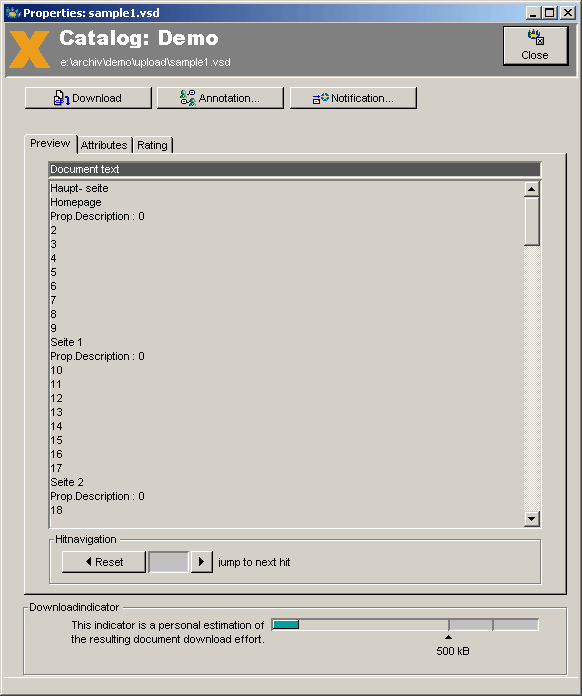
Task: Click scrollbar down arrow in document text
Action: [x=531, y=518]
